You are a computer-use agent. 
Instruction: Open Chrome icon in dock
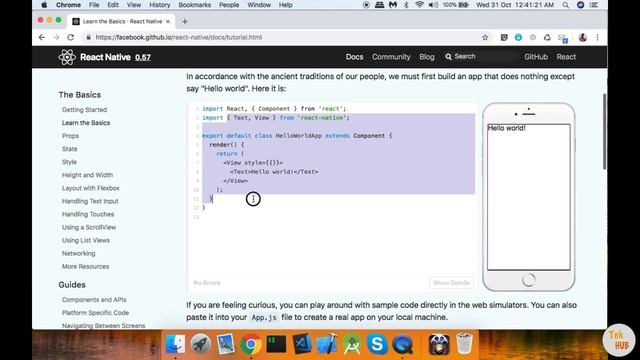coord(251,344)
